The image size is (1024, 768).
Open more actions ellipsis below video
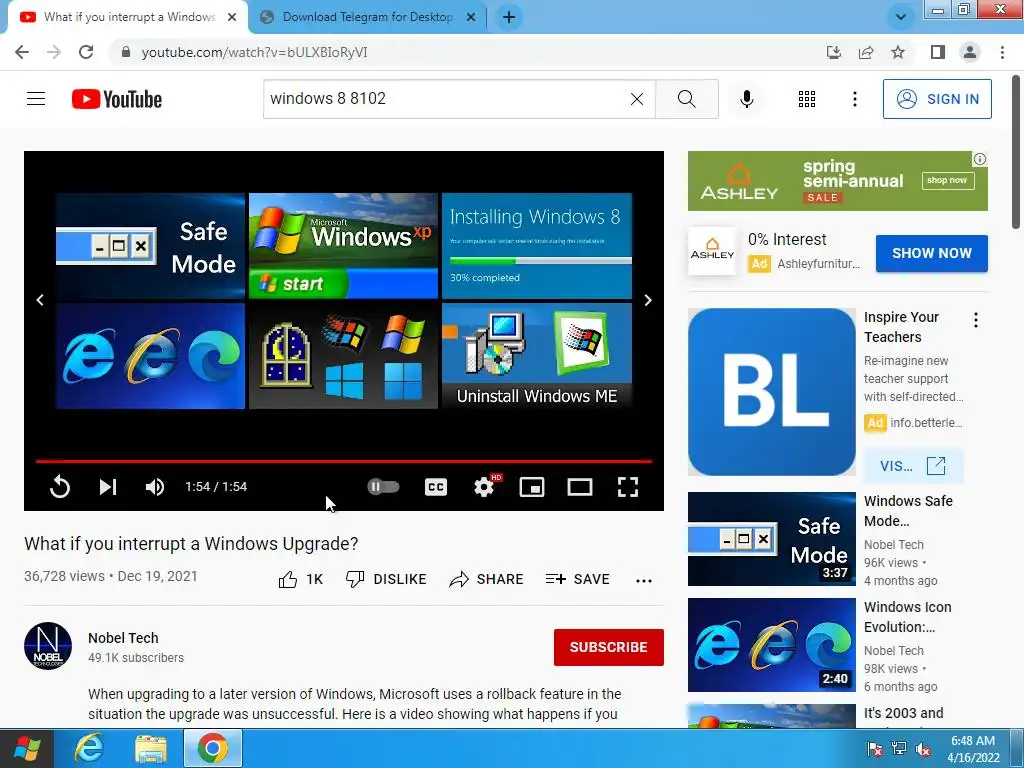[644, 581]
